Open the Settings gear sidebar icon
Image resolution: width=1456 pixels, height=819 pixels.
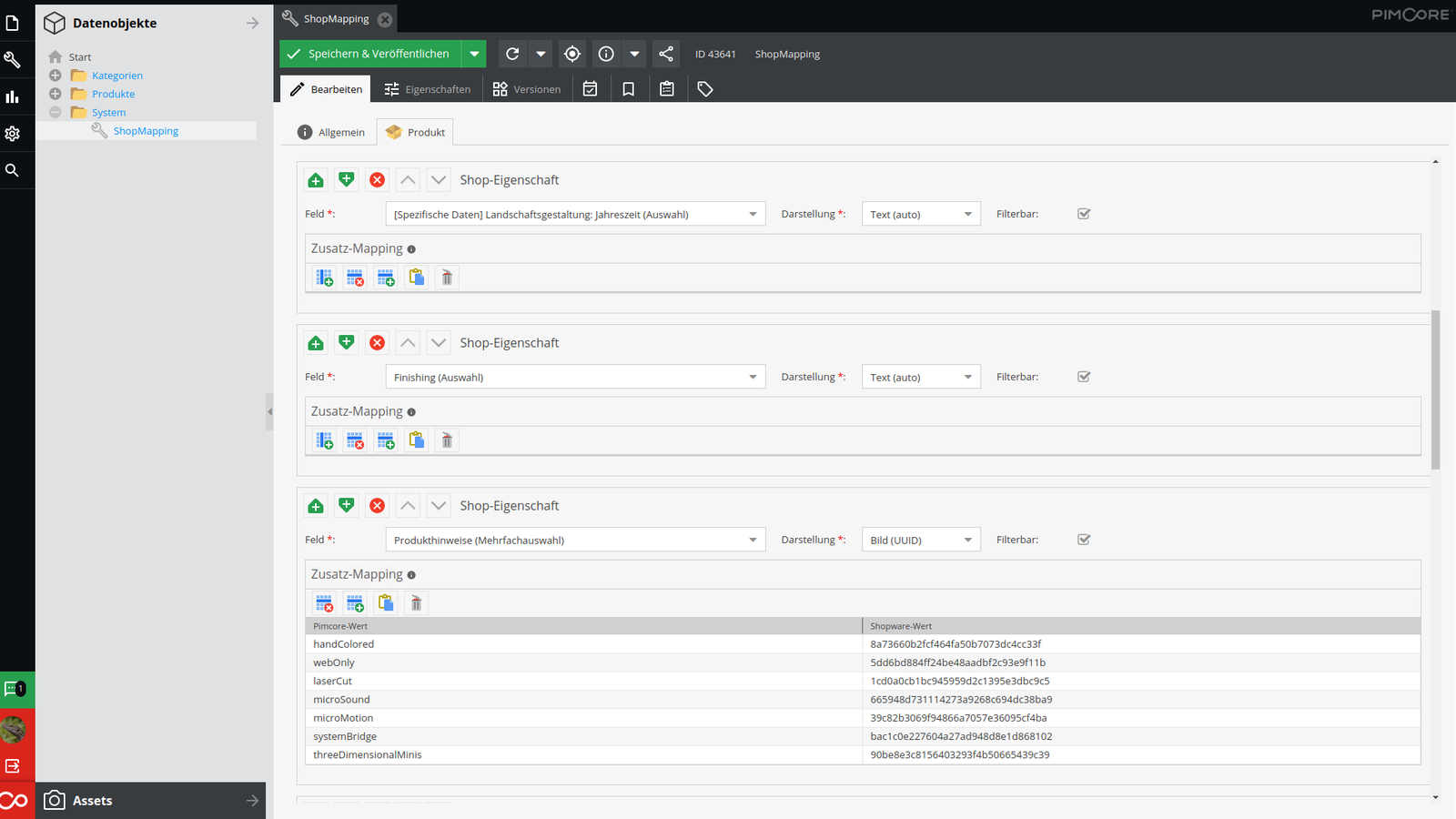[13, 134]
